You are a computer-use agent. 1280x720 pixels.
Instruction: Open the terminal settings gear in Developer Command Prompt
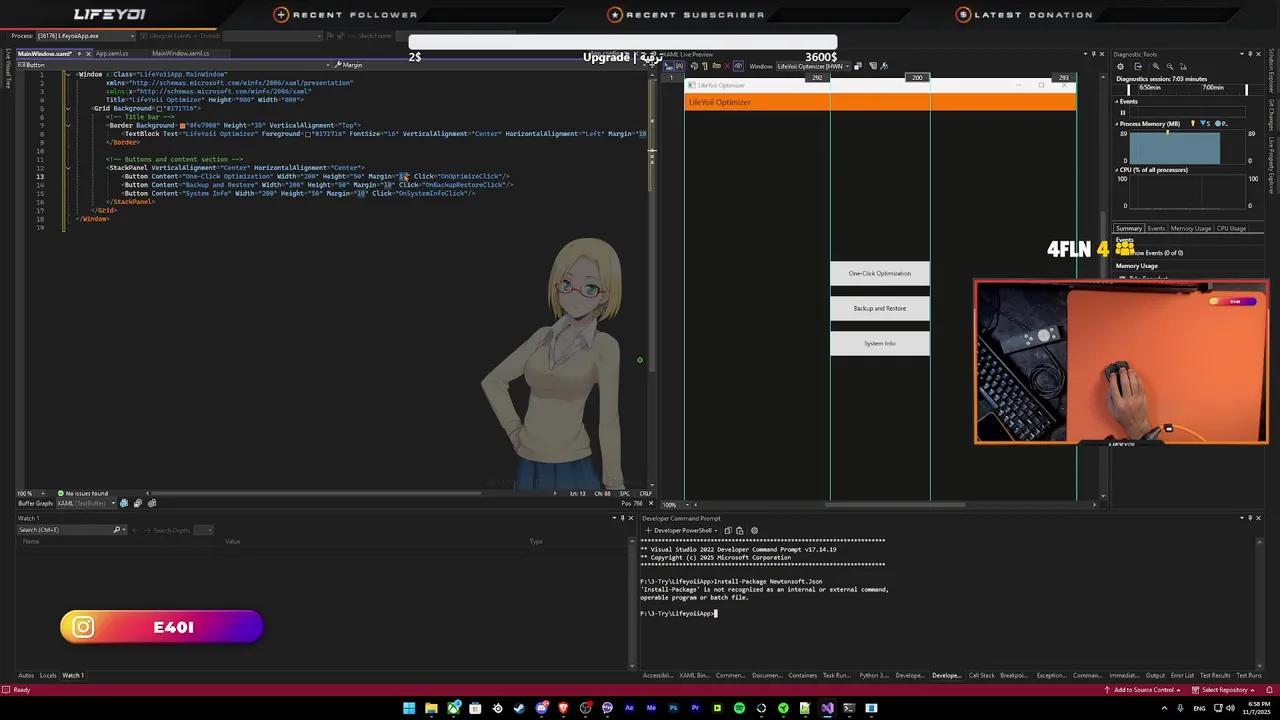(x=754, y=531)
